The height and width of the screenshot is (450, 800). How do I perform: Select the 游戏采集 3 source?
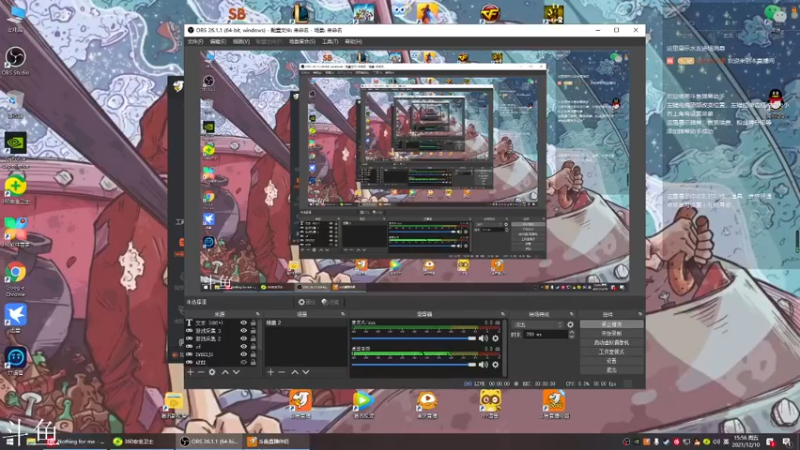point(220,331)
